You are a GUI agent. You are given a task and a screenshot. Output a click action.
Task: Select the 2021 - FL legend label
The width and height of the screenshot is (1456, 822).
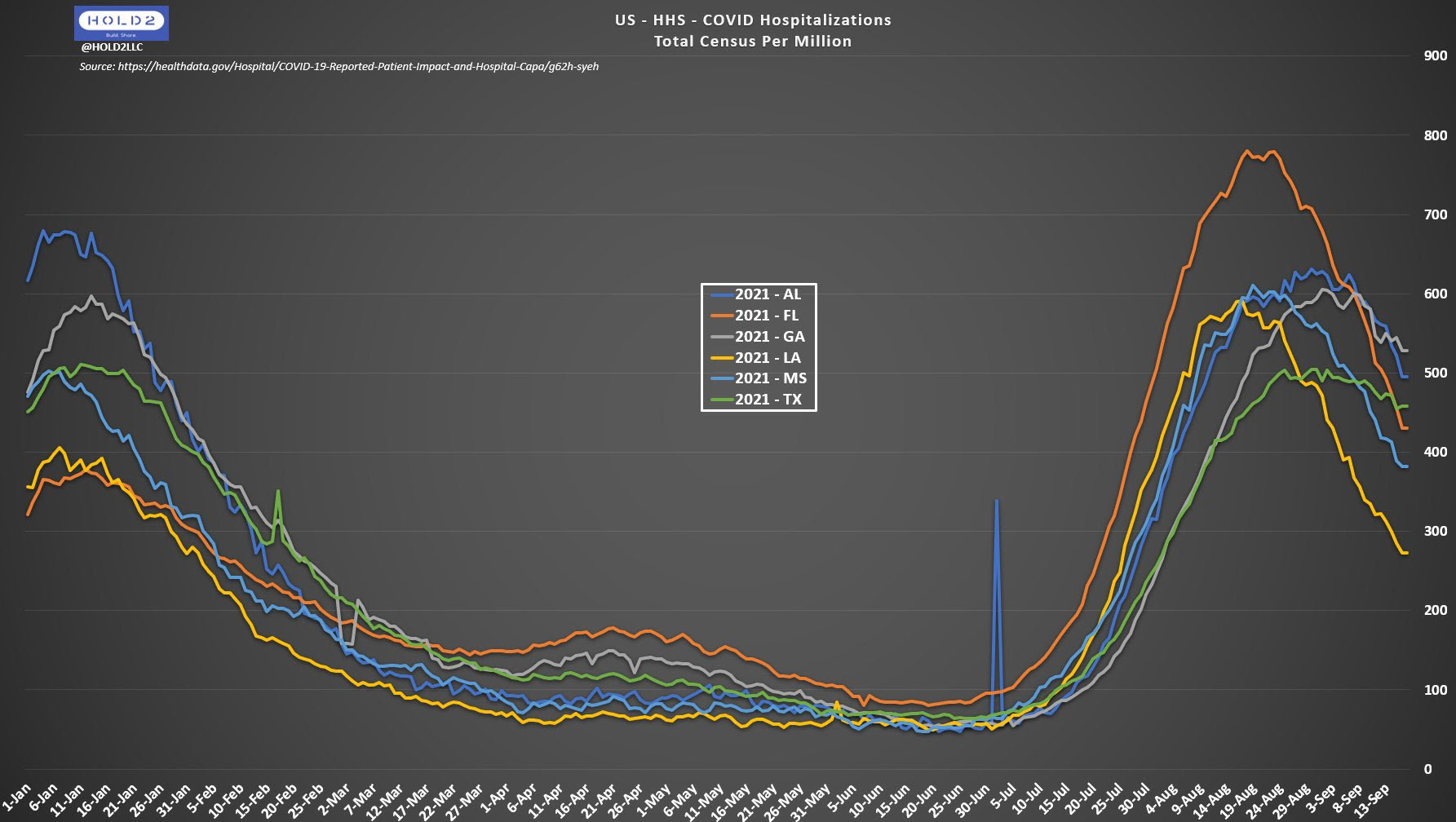tap(767, 316)
